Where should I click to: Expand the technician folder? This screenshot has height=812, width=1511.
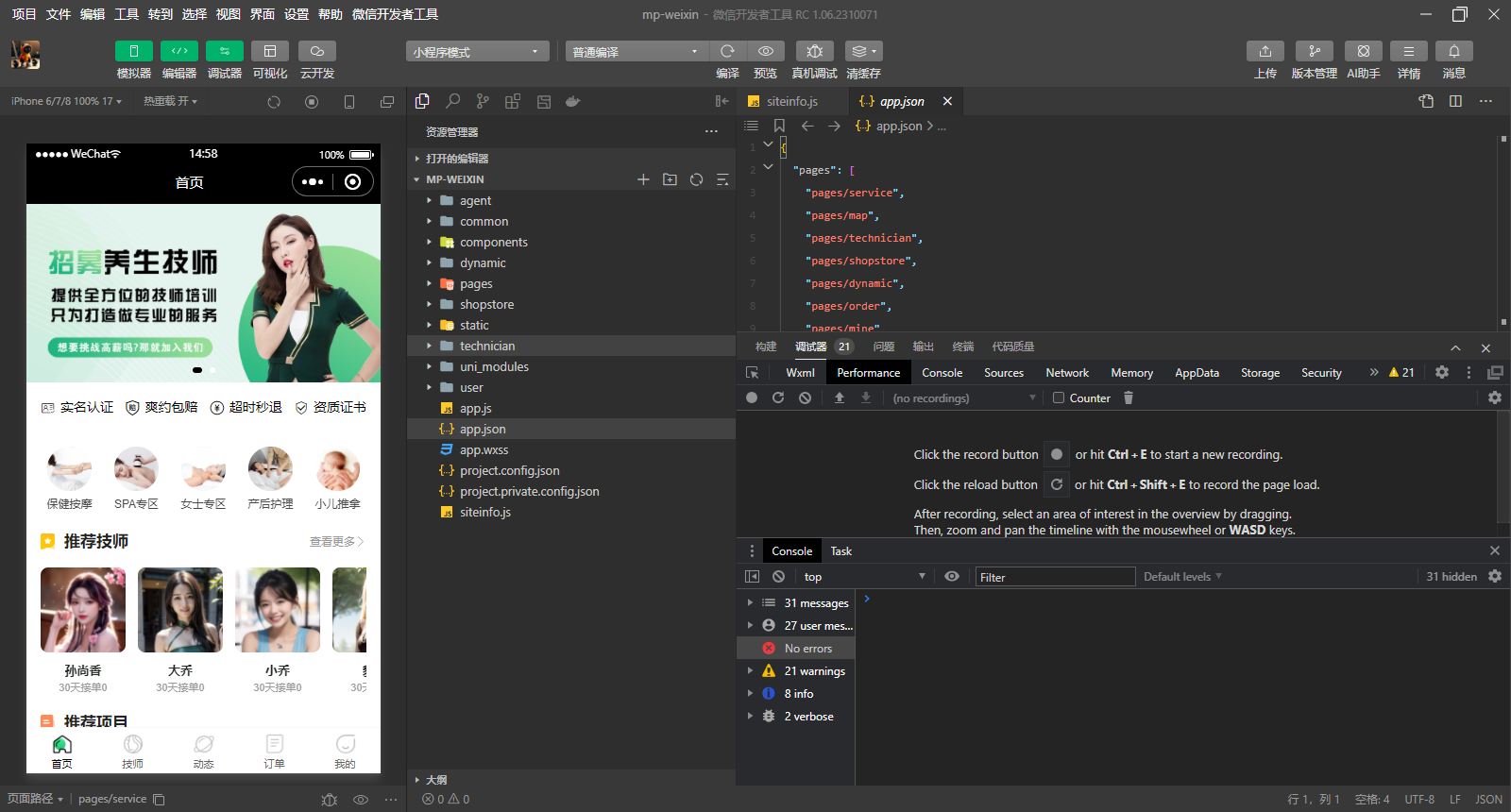click(487, 347)
